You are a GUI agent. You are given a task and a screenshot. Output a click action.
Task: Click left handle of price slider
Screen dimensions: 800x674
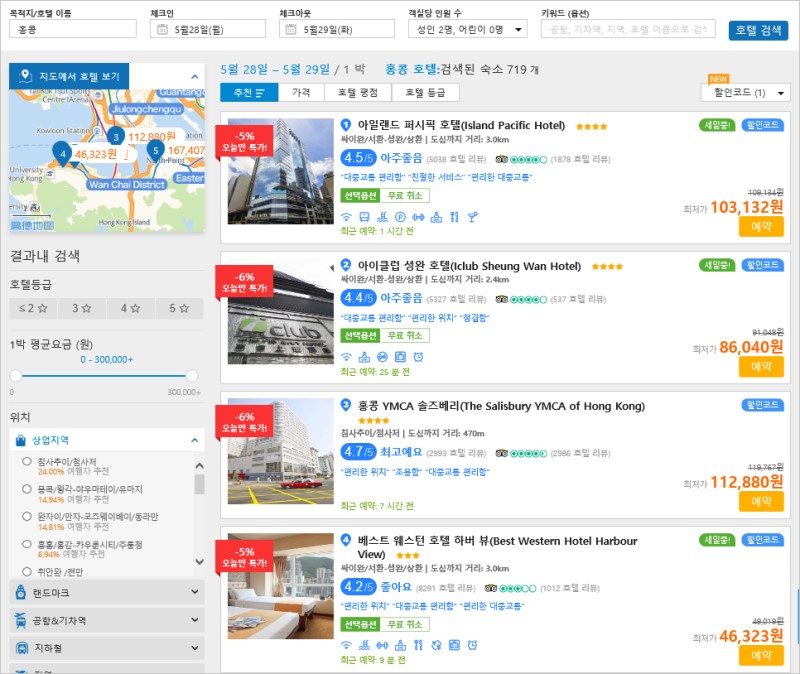coord(15,376)
